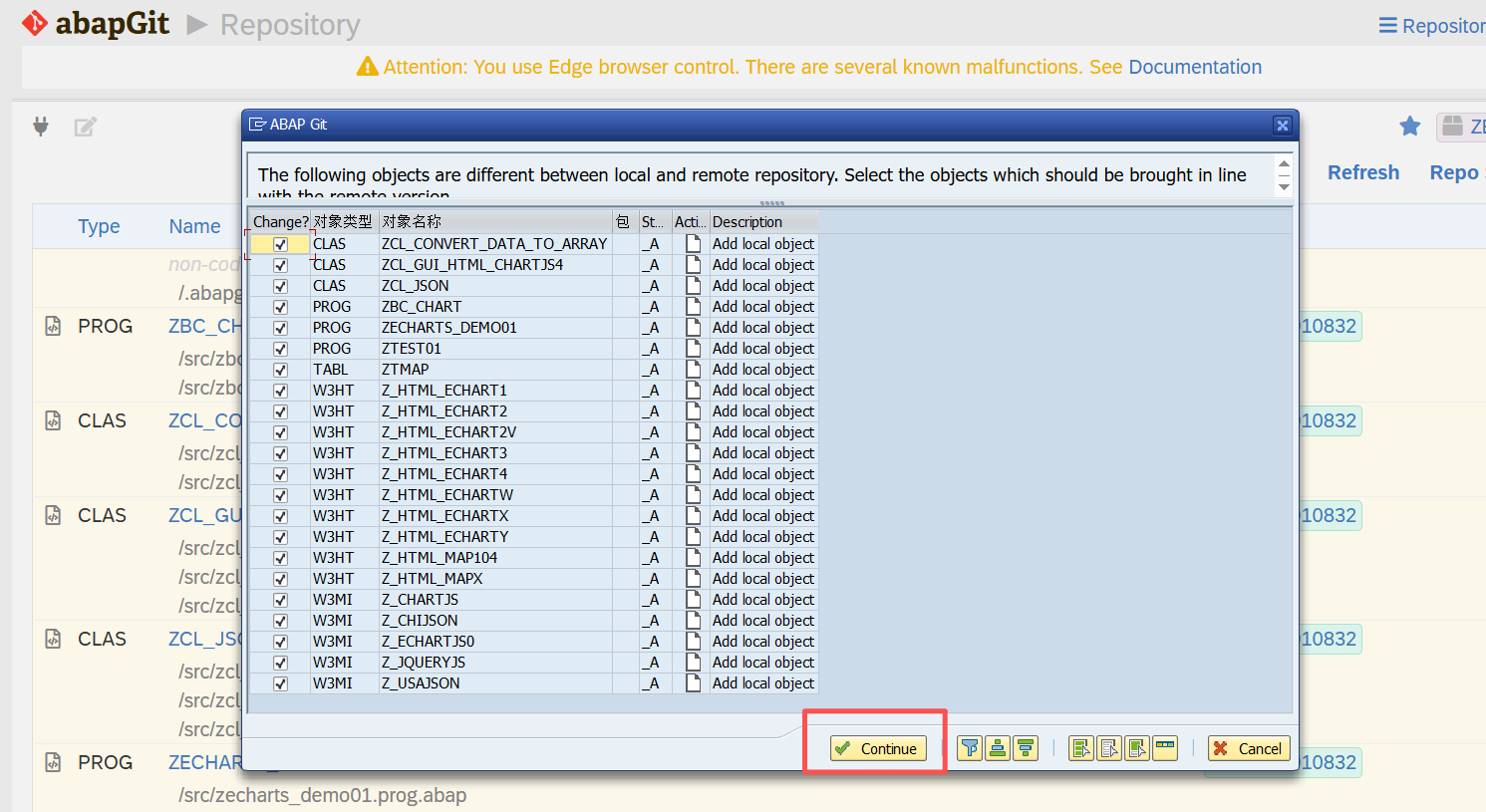Click the code file icon beside CLAS ZCL_CO
Image resolution: width=1486 pixels, height=812 pixels.
(53, 420)
